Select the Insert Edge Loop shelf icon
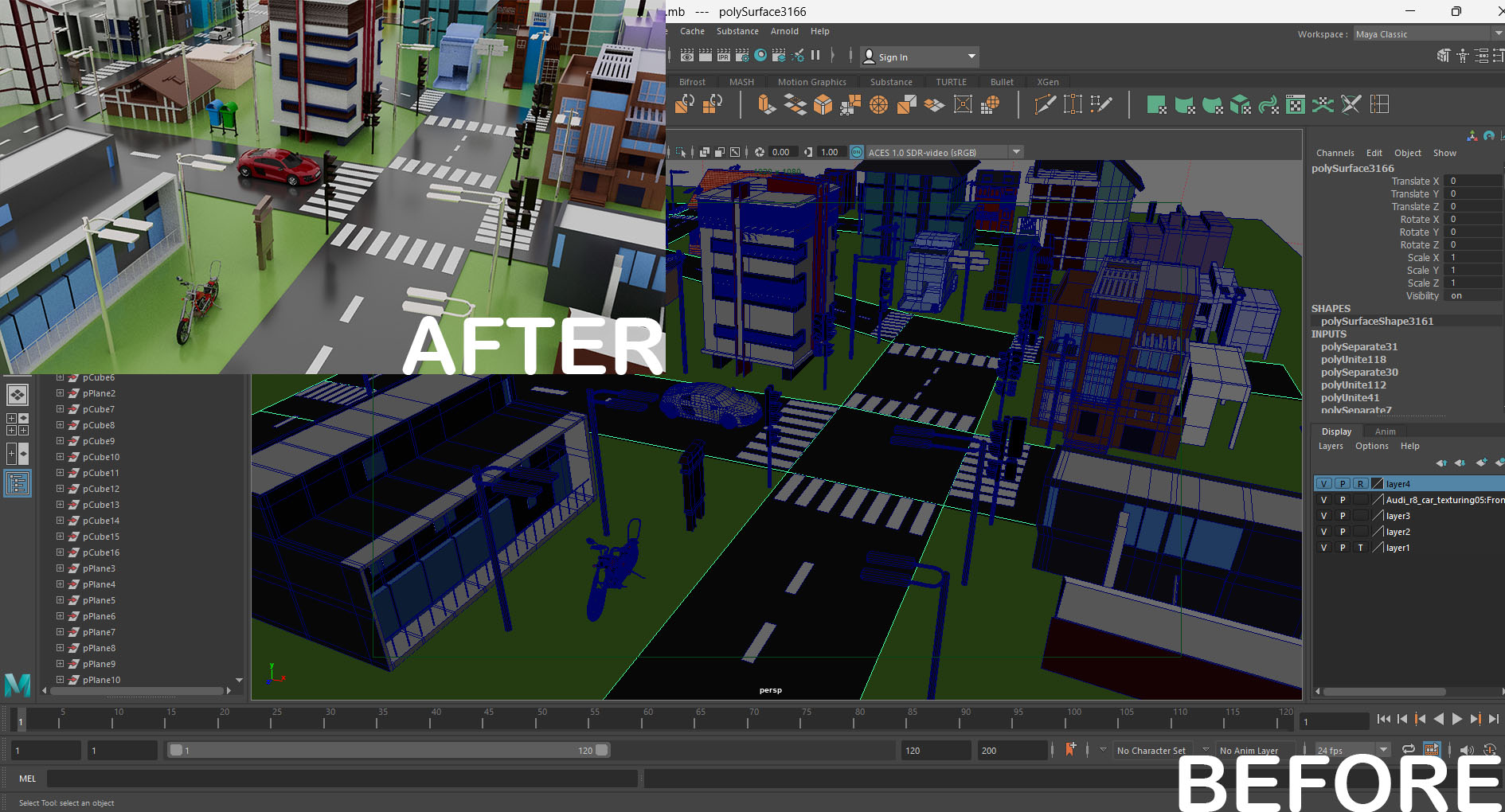This screenshot has height=812, width=1505. (1073, 104)
